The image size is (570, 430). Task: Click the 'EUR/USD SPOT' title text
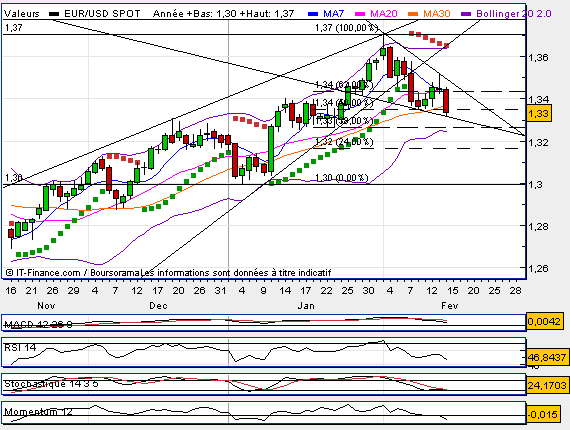coord(102,14)
